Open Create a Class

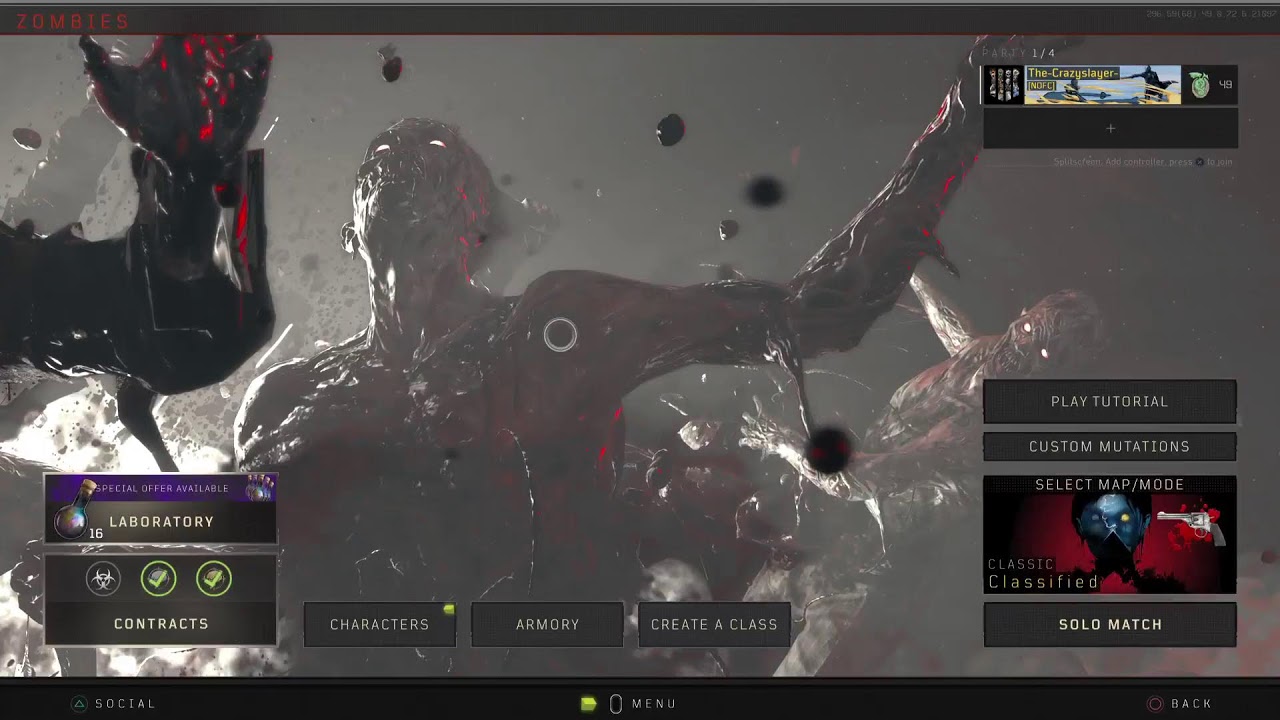click(714, 624)
